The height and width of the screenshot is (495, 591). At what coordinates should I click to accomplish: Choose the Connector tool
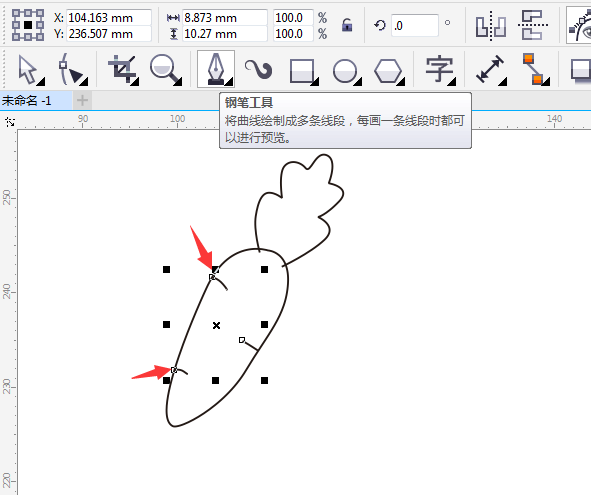click(x=535, y=69)
